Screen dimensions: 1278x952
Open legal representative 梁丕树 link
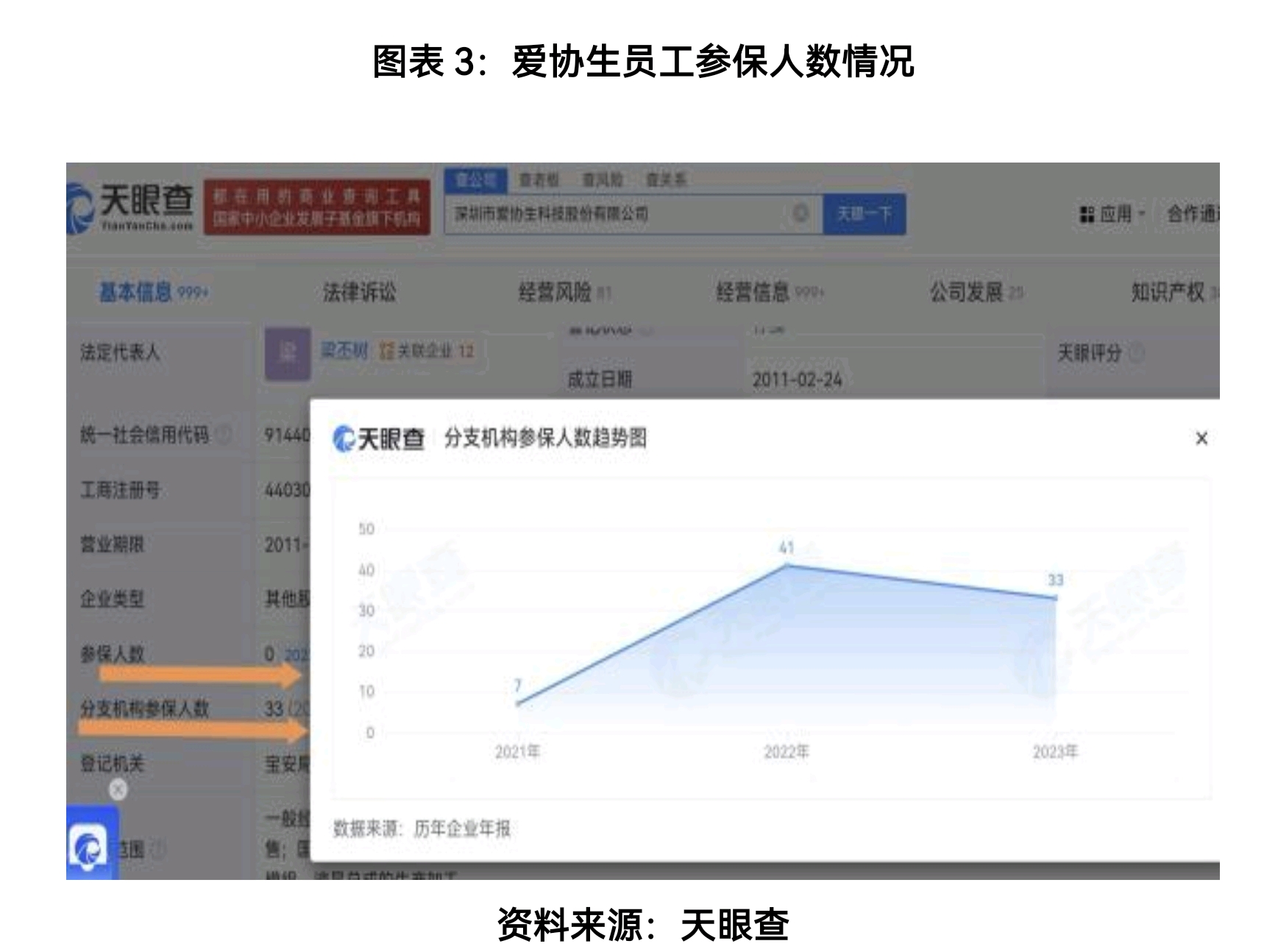(x=344, y=351)
